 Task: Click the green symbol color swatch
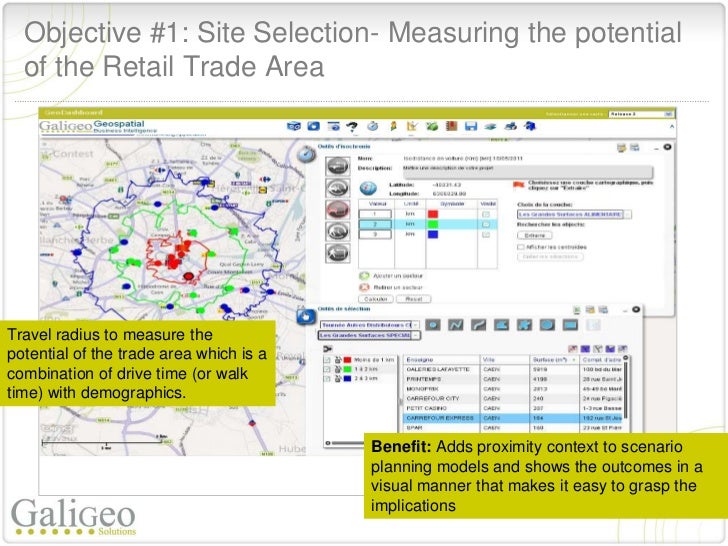pyautogui.click(x=433, y=225)
